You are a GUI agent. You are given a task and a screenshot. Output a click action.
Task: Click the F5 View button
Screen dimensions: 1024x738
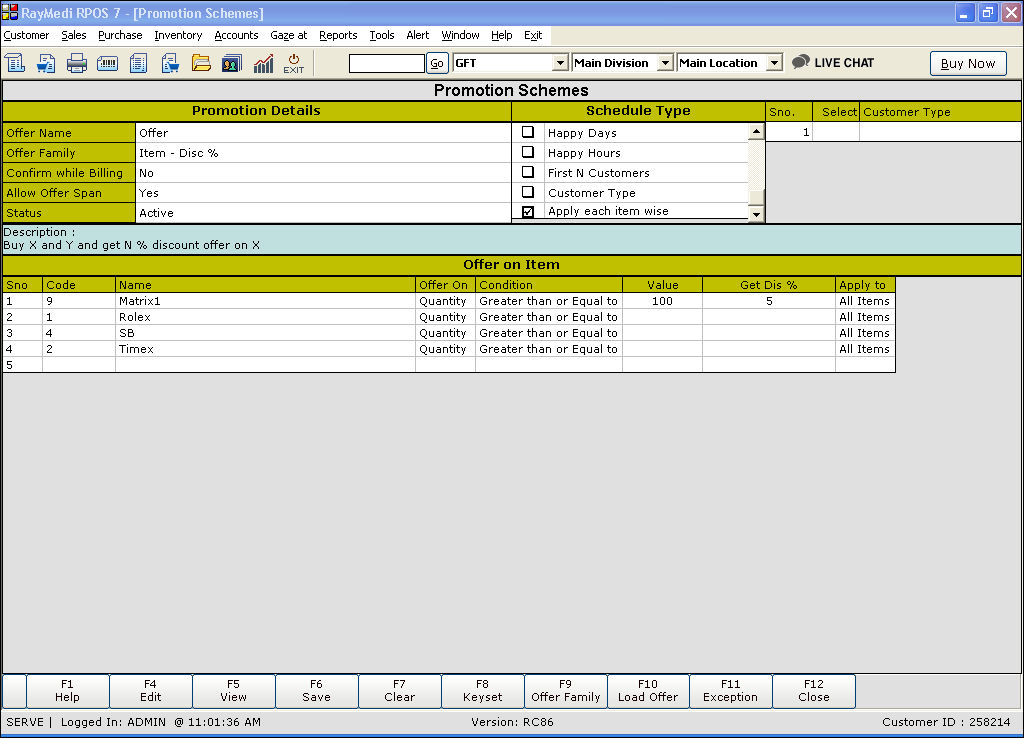(x=233, y=691)
